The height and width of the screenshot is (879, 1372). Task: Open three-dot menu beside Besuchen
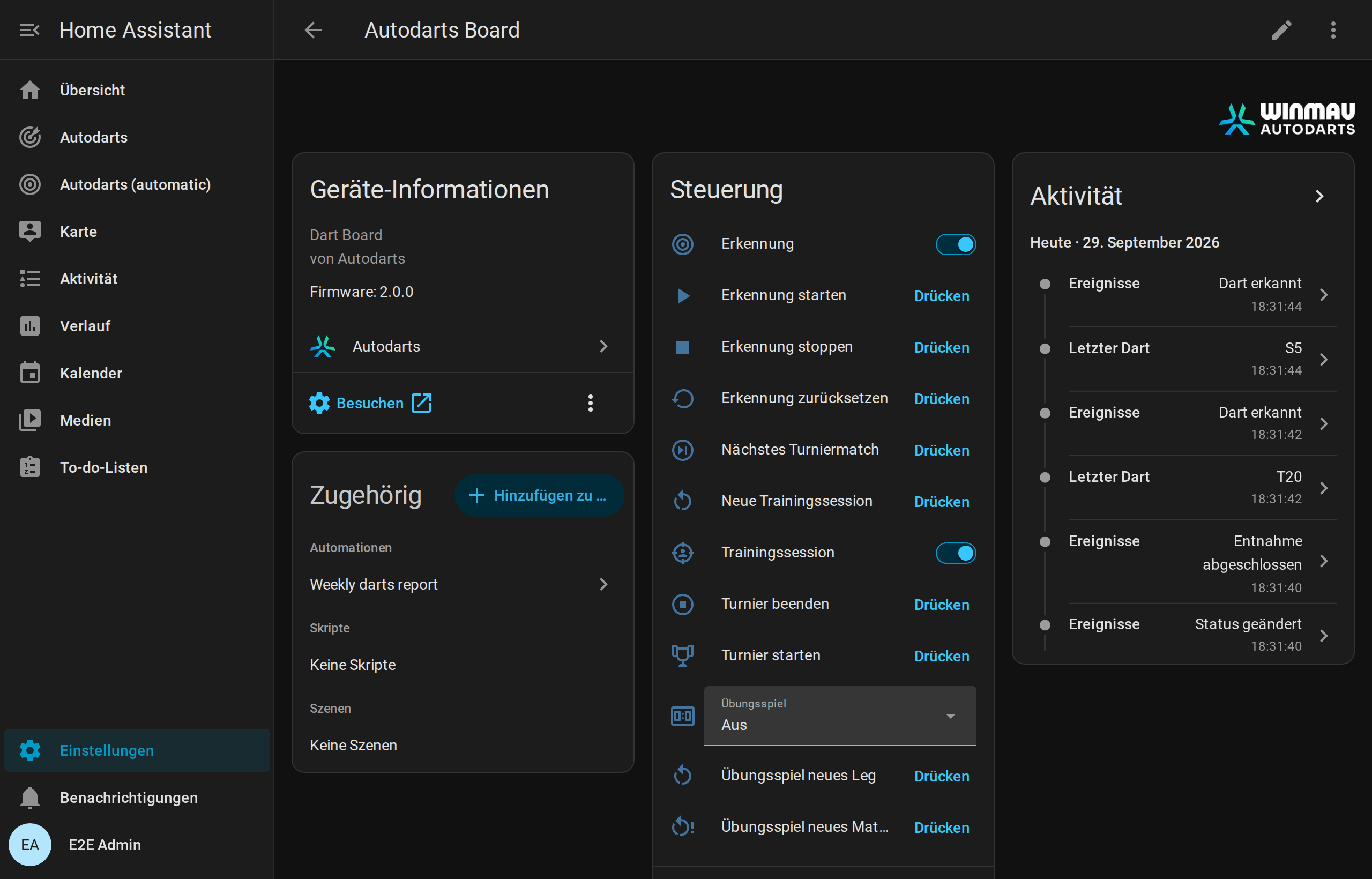[591, 403]
